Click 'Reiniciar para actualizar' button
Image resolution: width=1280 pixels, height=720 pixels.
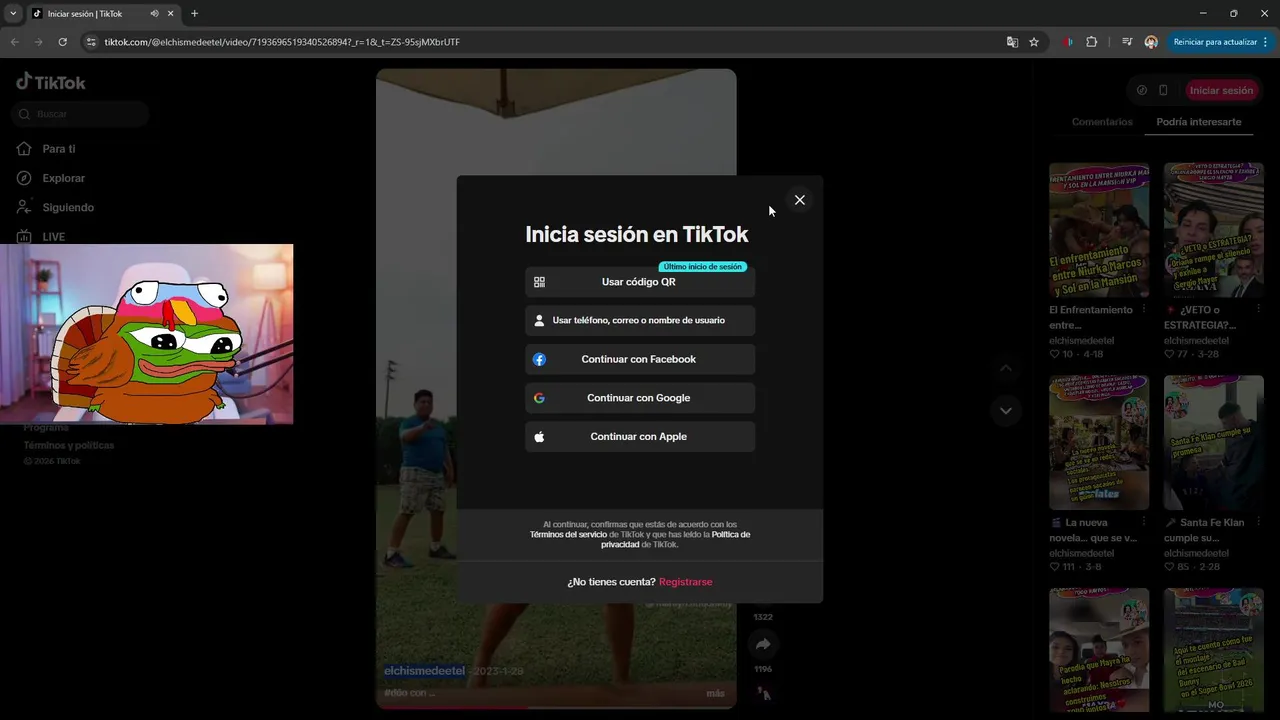click(x=1215, y=42)
